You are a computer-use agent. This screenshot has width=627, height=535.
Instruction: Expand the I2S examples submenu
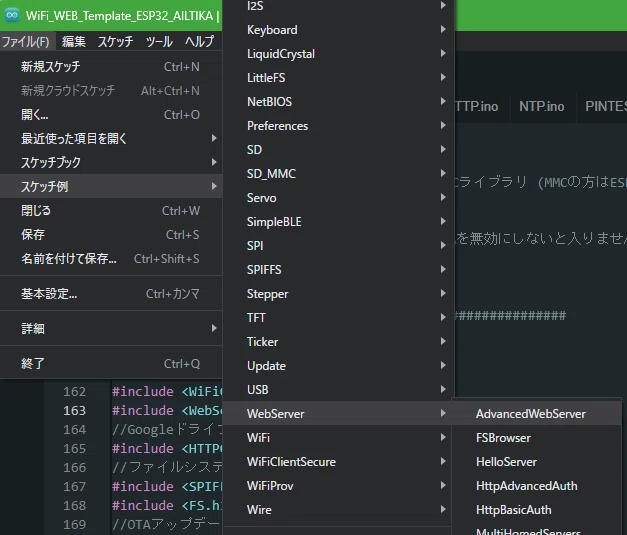[338, 6]
